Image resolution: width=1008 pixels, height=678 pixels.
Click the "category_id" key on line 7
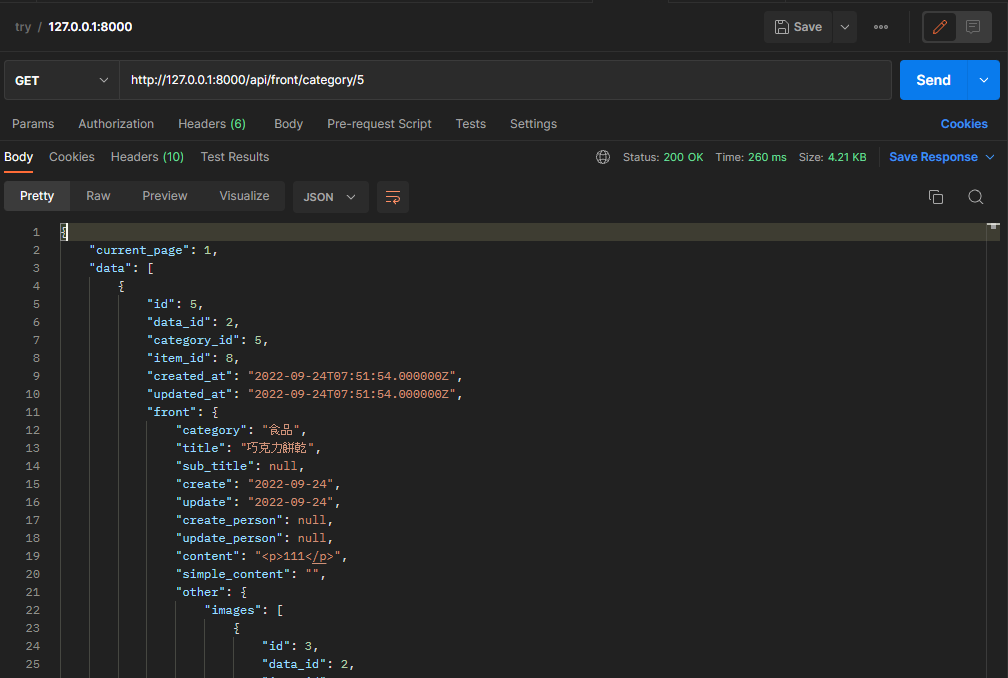(193, 340)
